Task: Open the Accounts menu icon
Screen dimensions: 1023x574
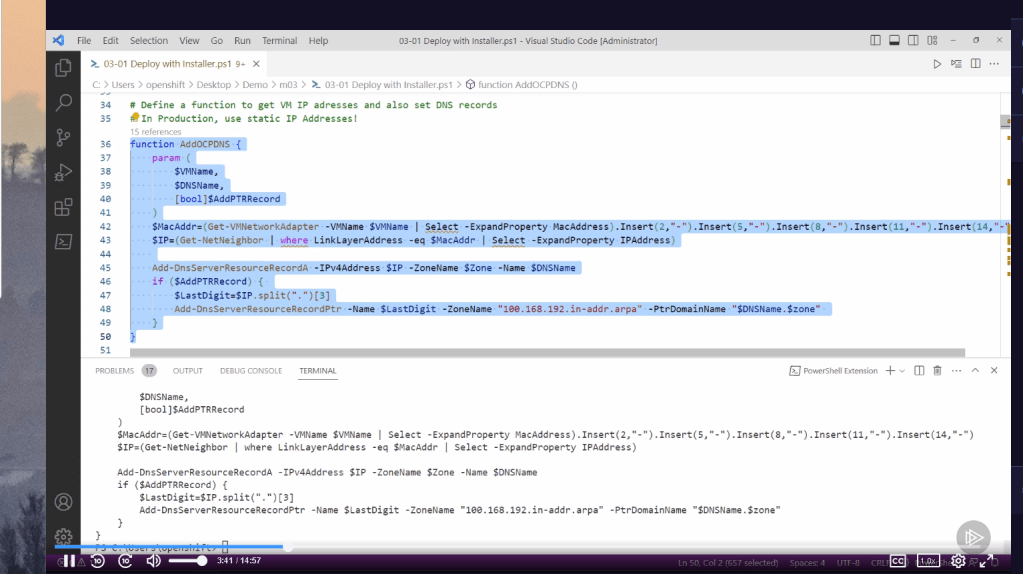Action: point(63,502)
